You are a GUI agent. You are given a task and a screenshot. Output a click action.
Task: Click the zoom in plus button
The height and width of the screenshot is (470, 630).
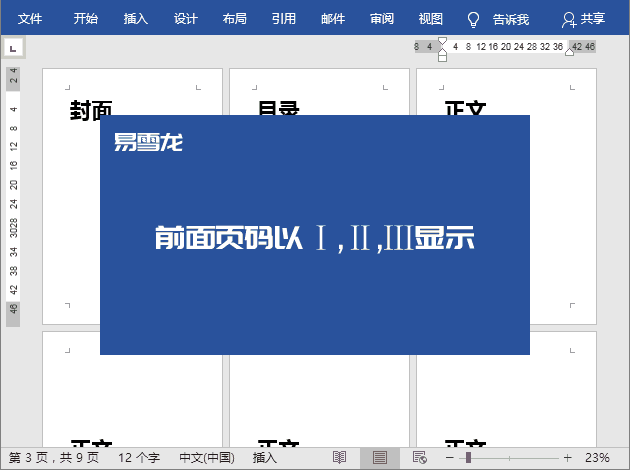tap(567, 458)
